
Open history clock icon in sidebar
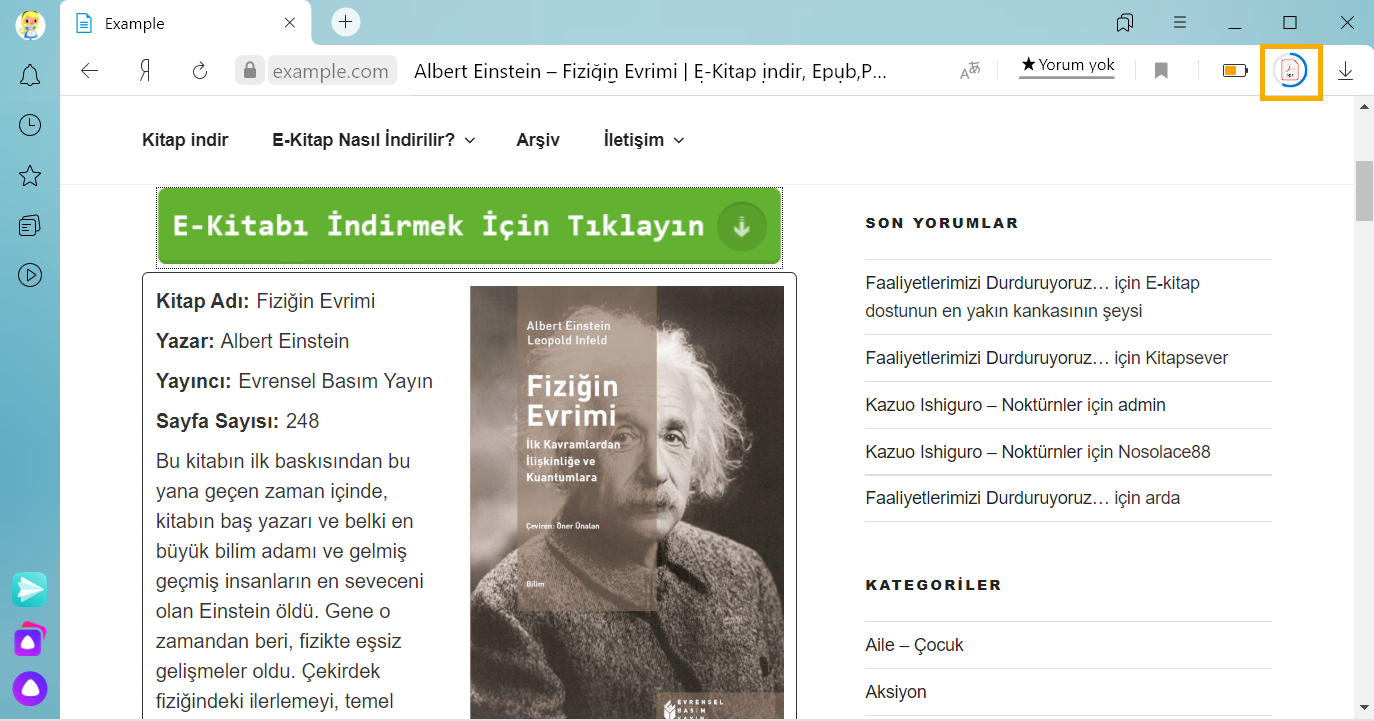pyautogui.click(x=30, y=125)
